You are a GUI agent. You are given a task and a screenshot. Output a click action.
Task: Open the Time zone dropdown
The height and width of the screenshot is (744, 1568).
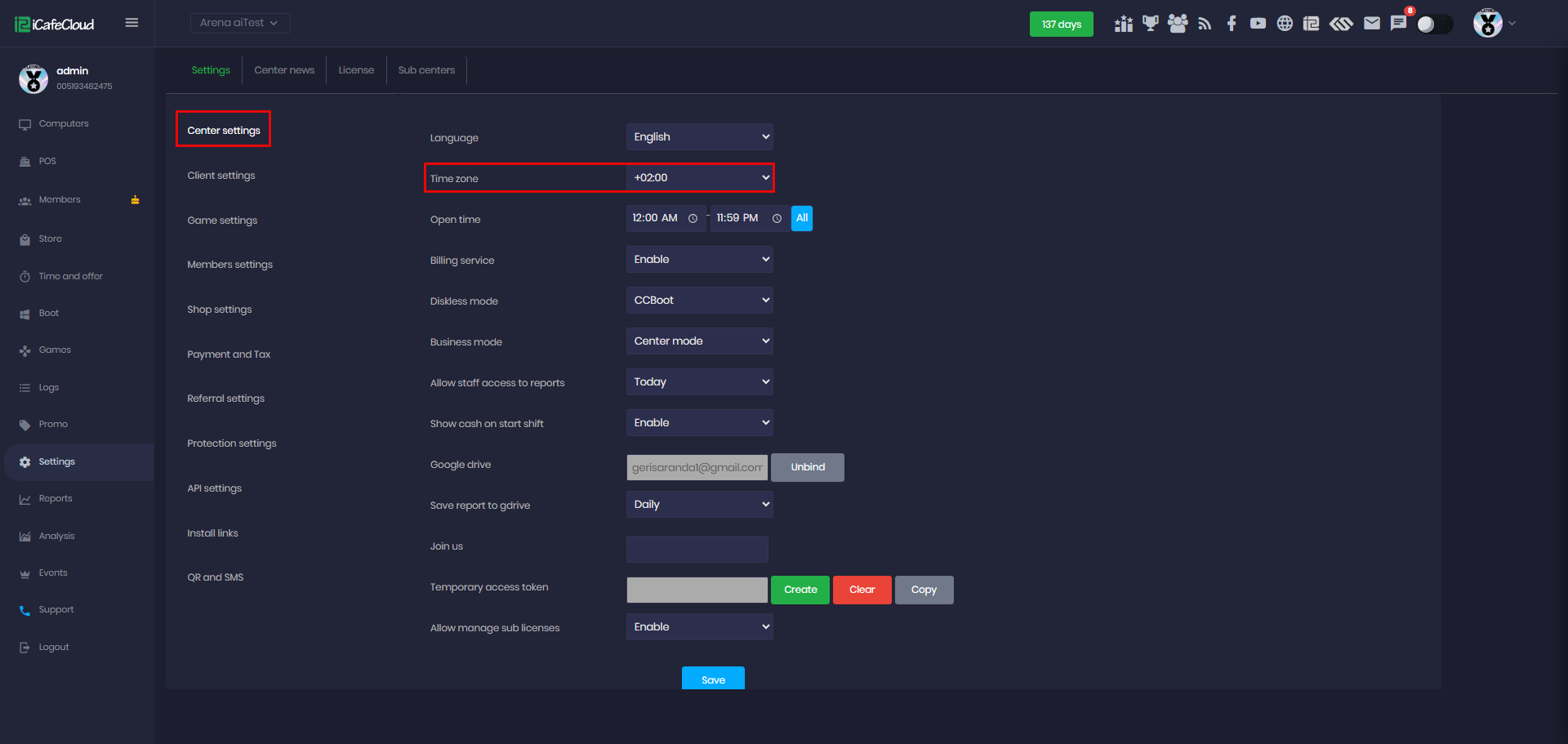pyautogui.click(x=700, y=177)
